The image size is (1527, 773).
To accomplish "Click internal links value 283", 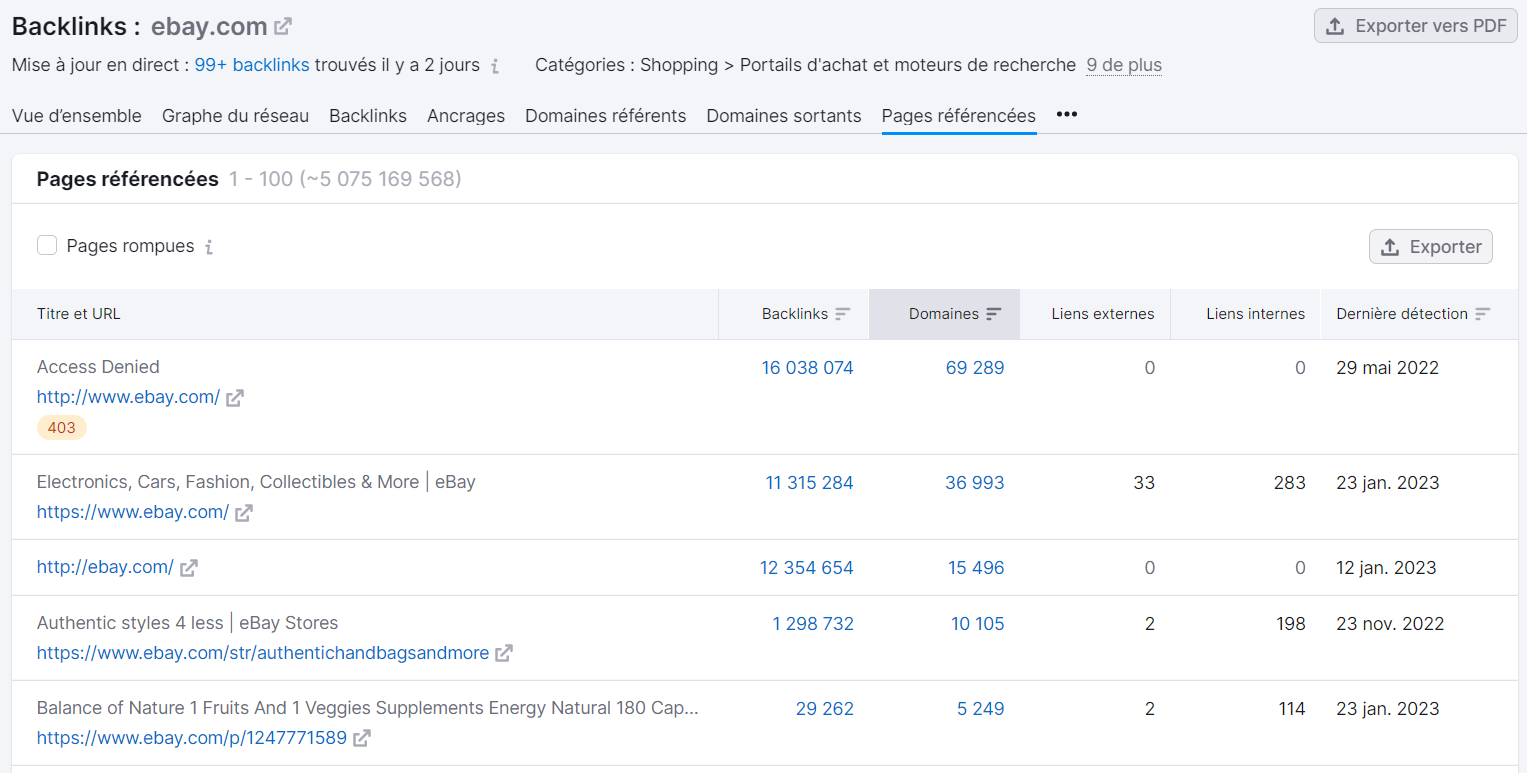I will (1289, 483).
